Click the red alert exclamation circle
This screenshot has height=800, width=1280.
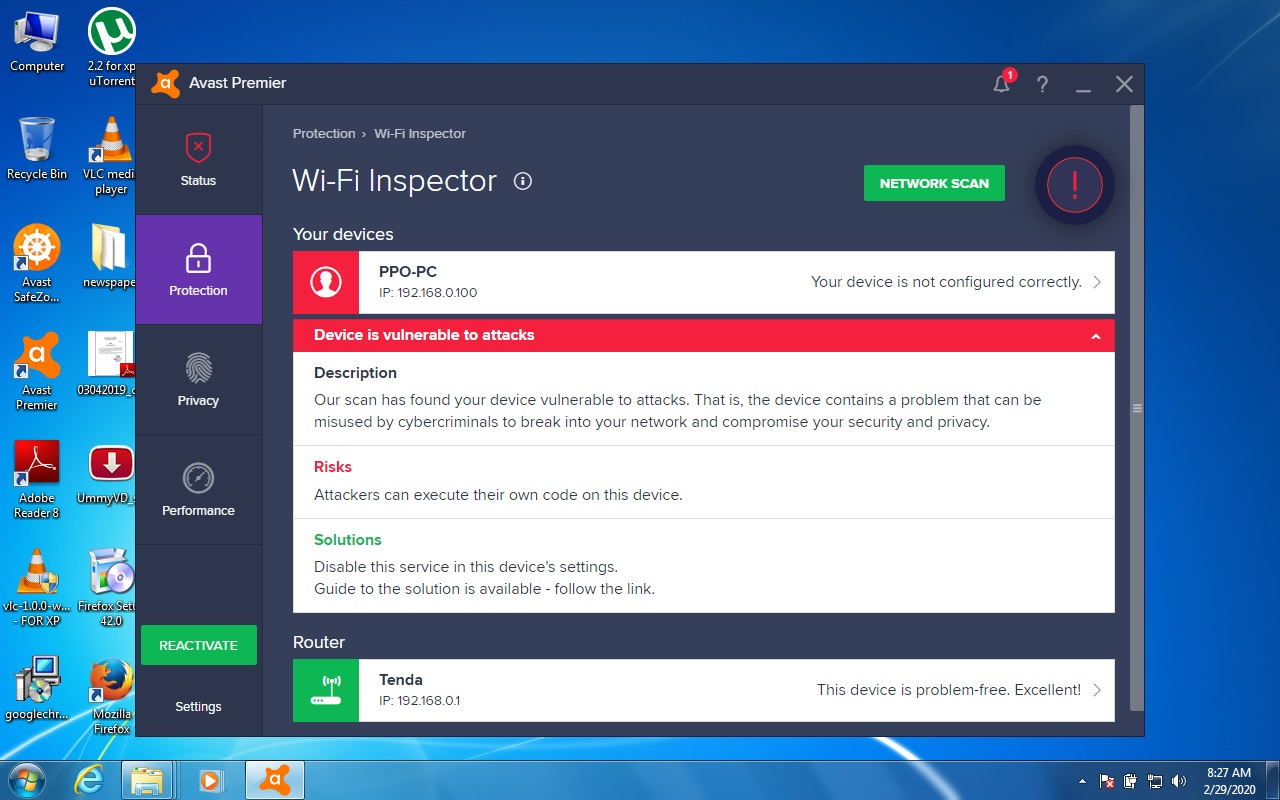(1074, 185)
